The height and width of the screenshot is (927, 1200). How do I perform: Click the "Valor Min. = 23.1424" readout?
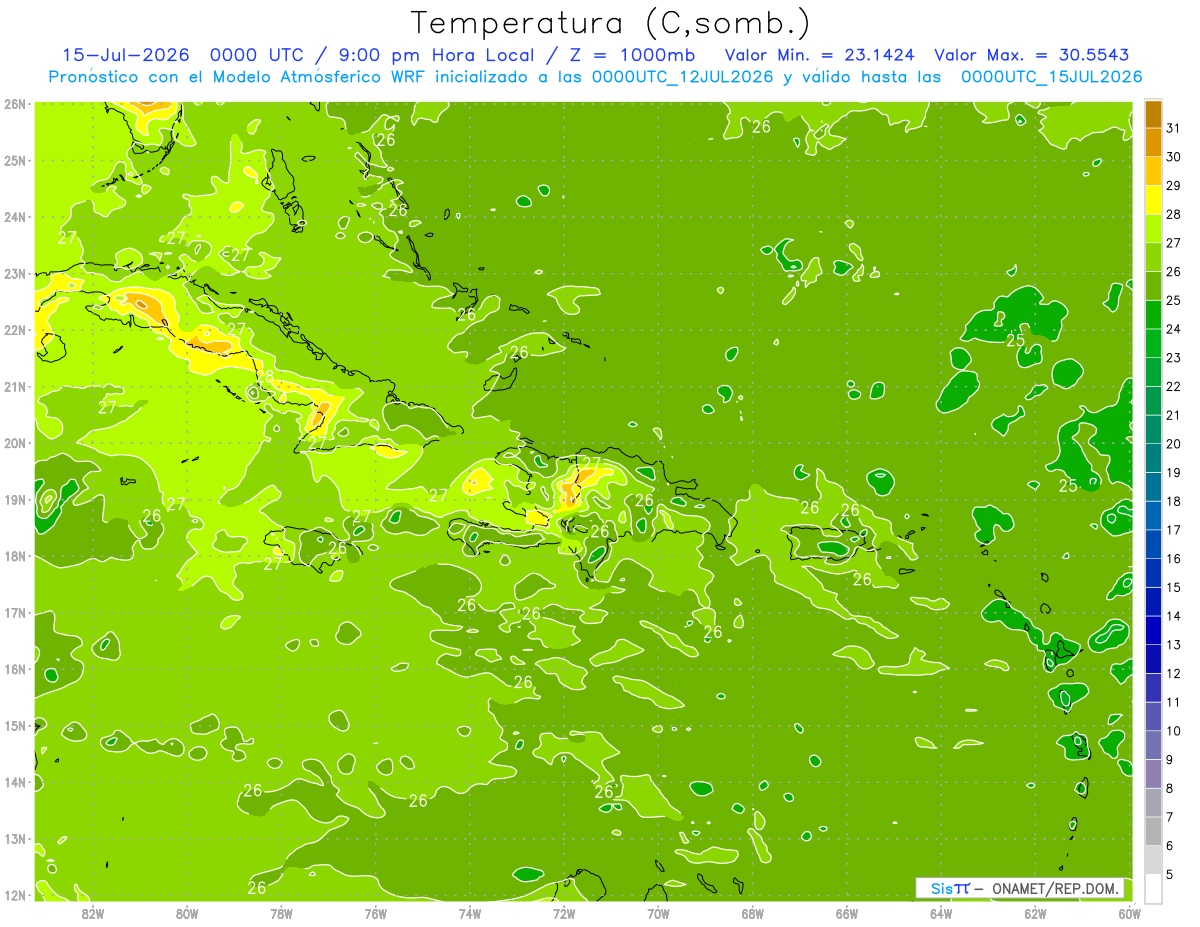[x=820, y=55]
